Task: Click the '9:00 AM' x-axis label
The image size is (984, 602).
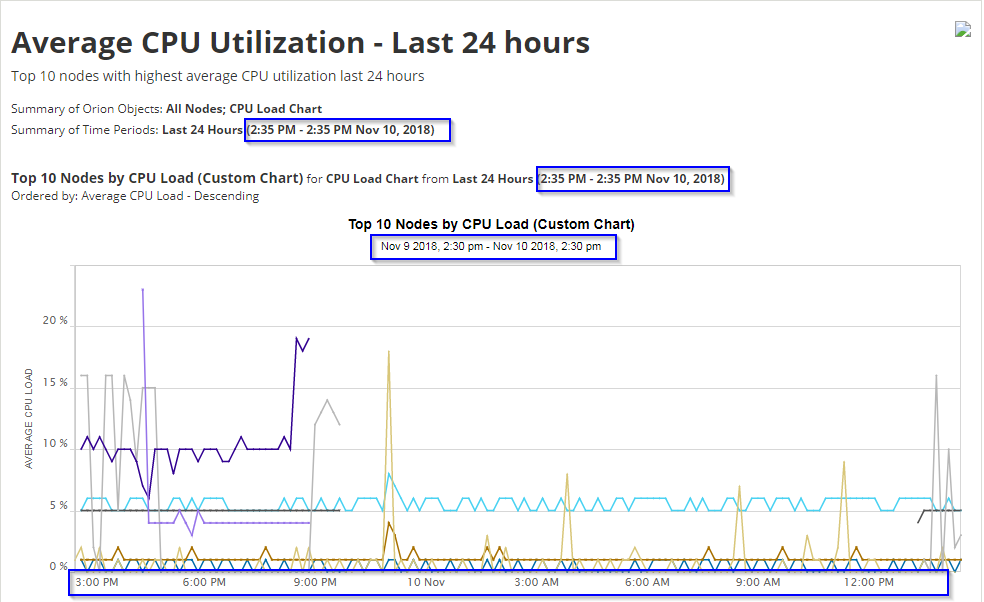Action: [758, 582]
